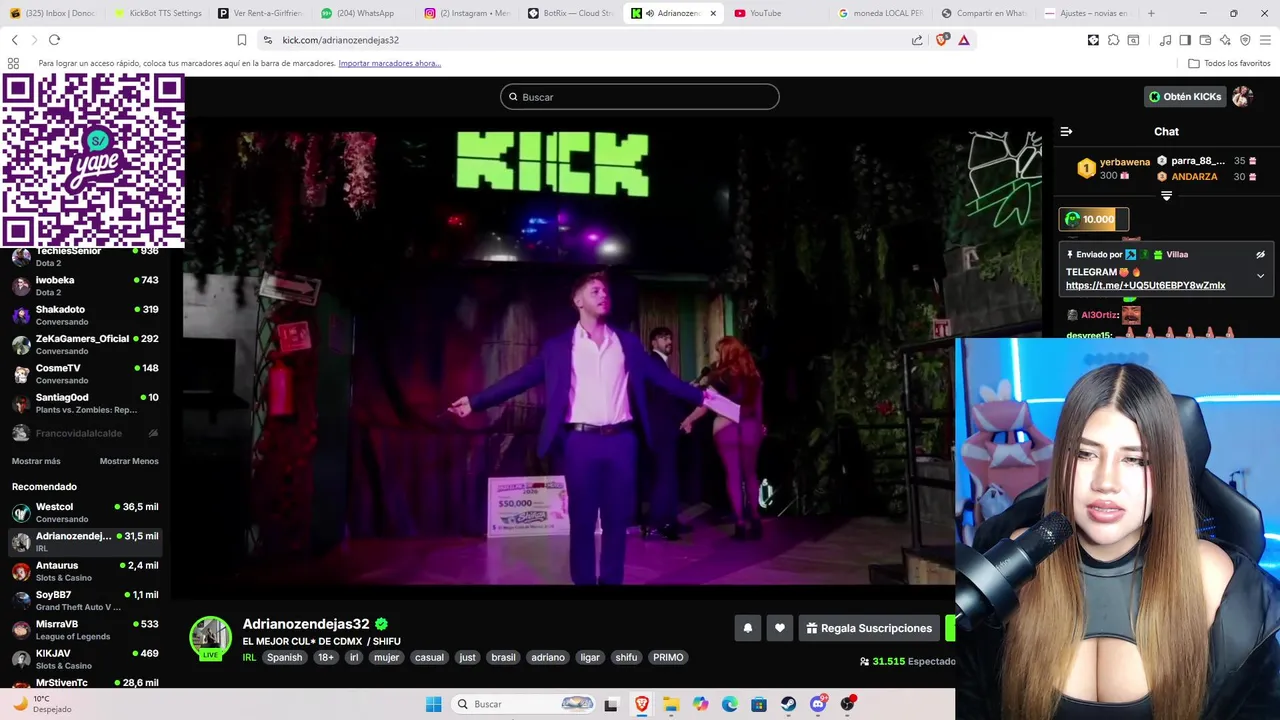Open the Brave playlist music icon
This screenshot has width=1280, height=720.
coord(1165,40)
